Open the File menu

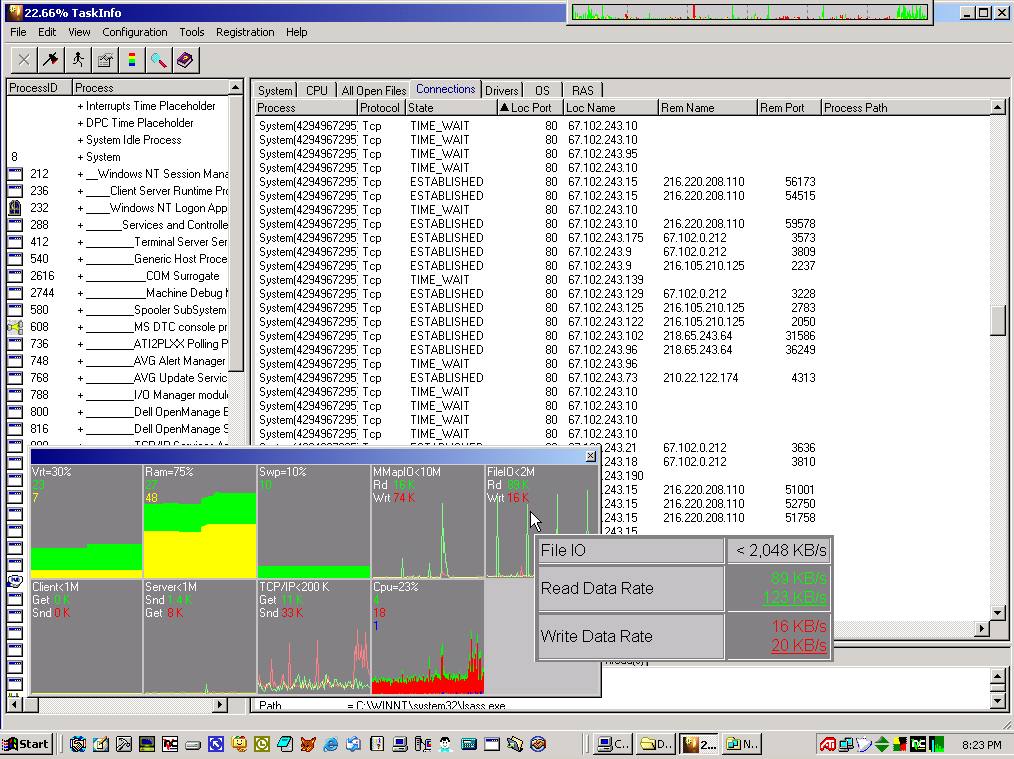pyautogui.click(x=18, y=32)
